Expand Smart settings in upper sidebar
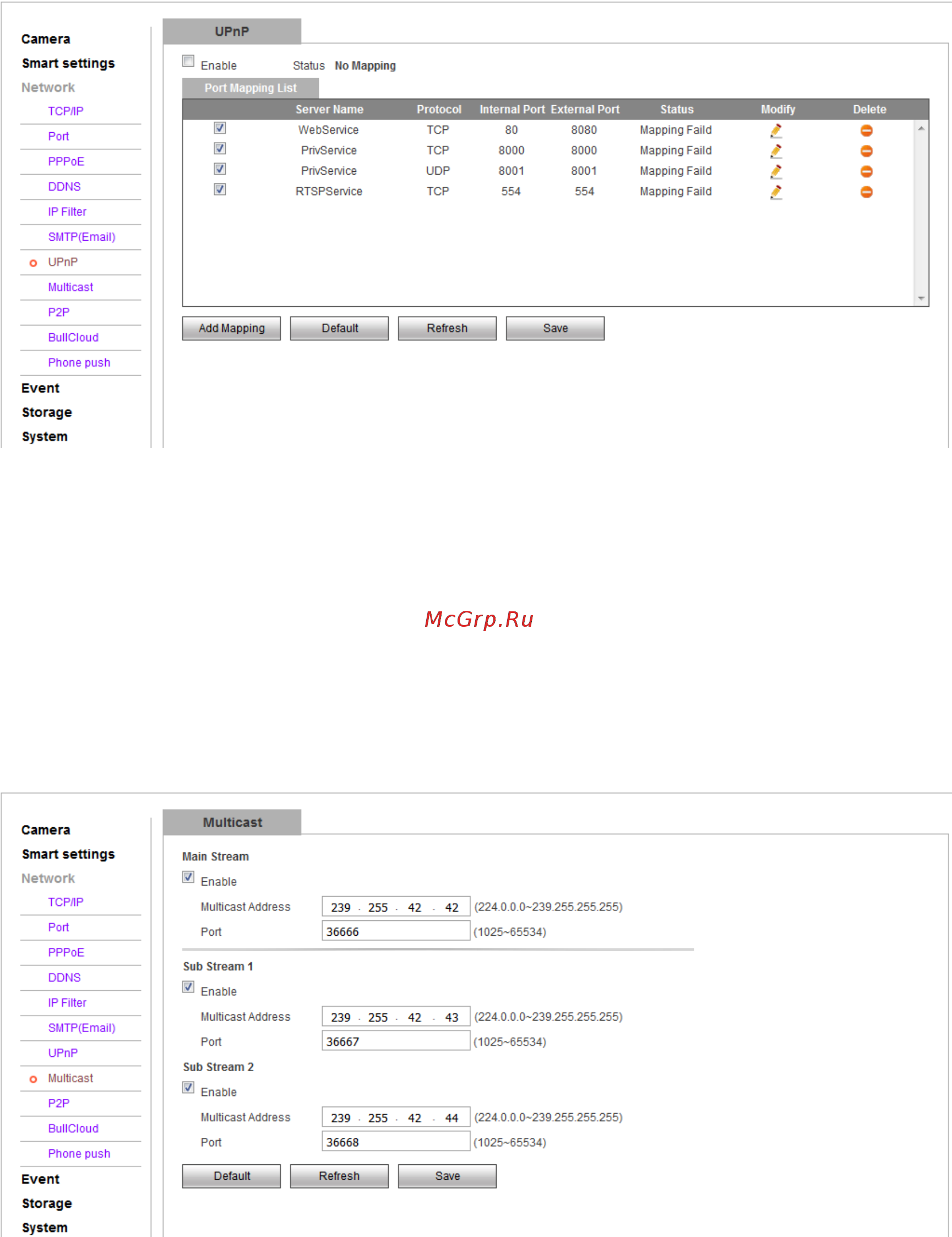The image size is (952, 1237). click(68, 63)
